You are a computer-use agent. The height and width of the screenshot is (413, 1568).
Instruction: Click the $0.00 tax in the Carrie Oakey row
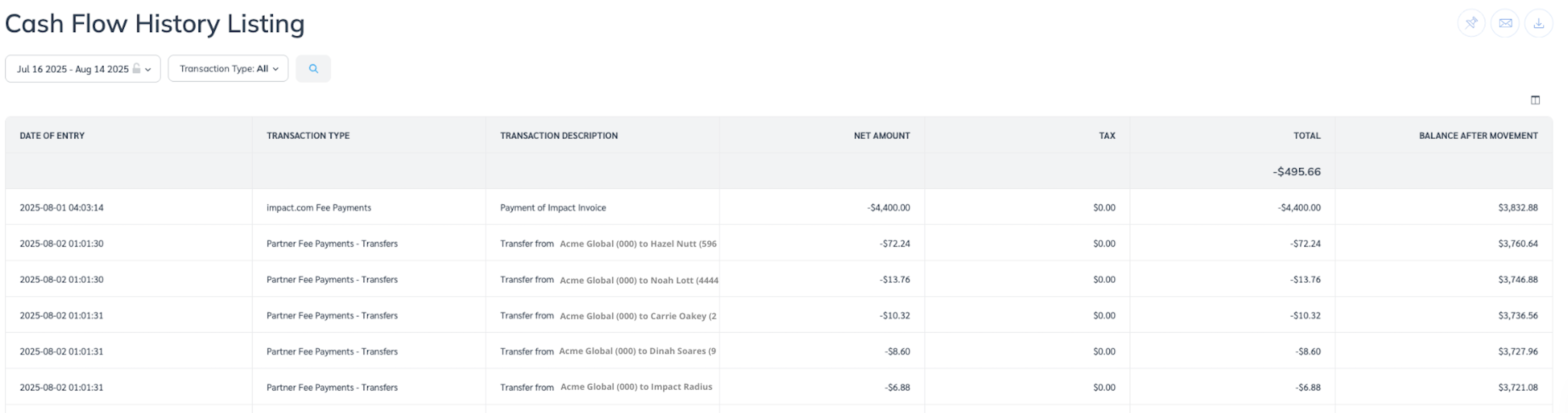click(x=1104, y=315)
